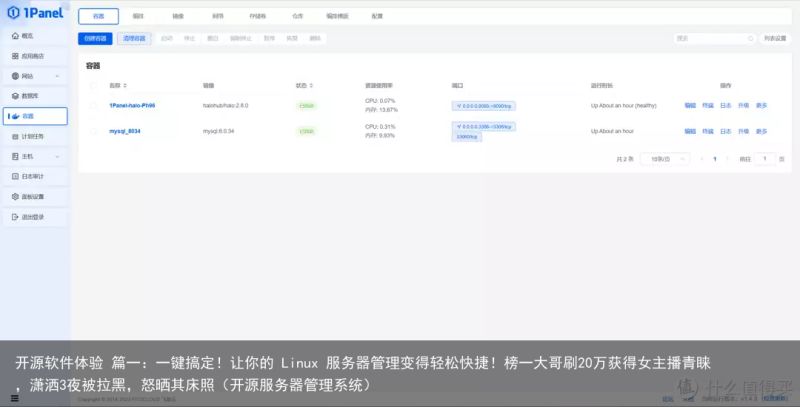This screenshot has width=800, height=407.
Task: Check the 1Panel-halo container row checkbox
Action: (93, 106)
